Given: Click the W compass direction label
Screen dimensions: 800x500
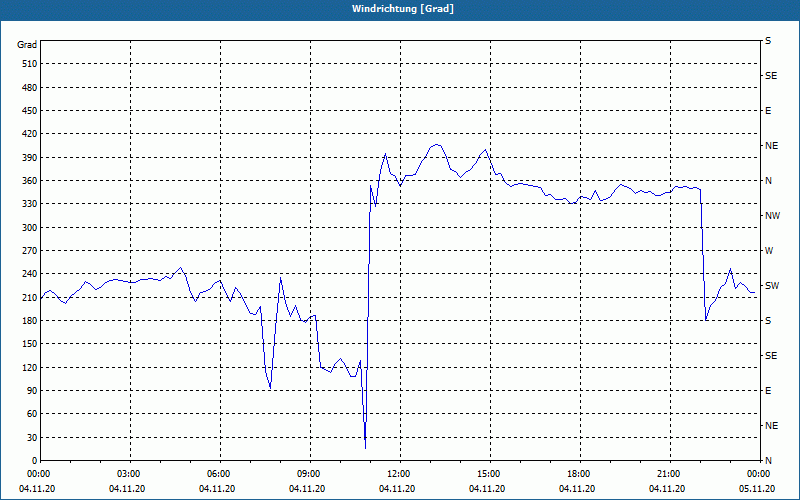Looking at the screenshot, I should (x=769, y=251).
